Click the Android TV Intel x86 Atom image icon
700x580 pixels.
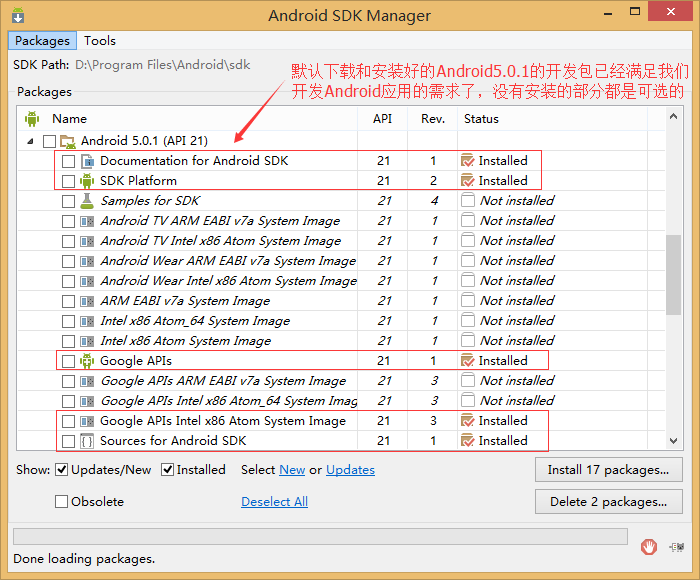(87, 242)
